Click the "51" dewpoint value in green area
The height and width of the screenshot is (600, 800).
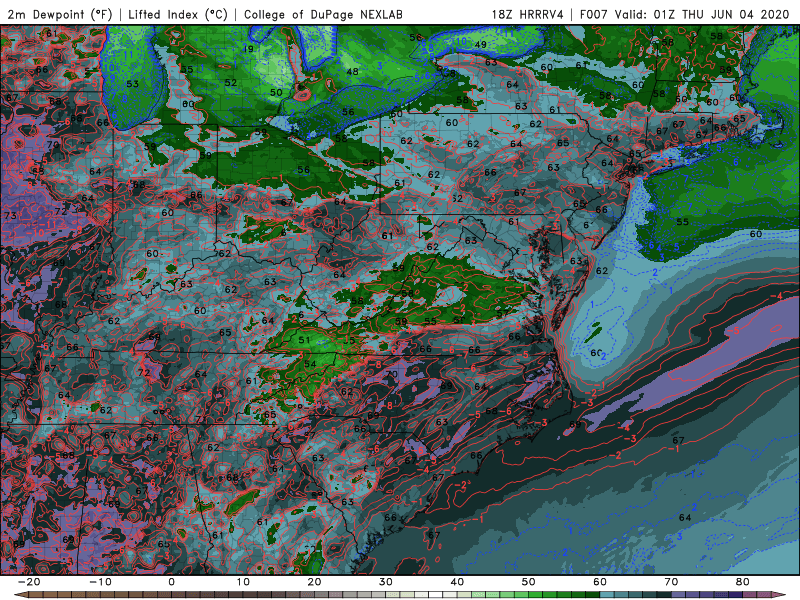305,340
